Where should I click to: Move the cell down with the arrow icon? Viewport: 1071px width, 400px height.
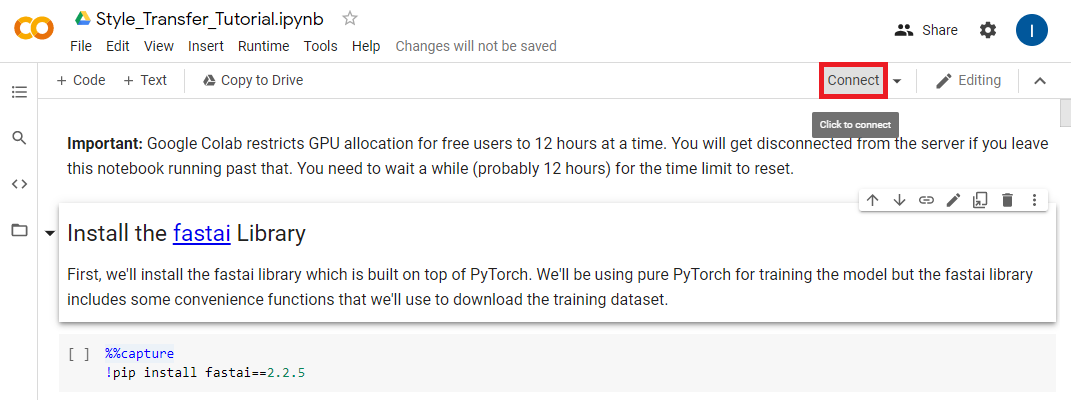click(899, 200)
